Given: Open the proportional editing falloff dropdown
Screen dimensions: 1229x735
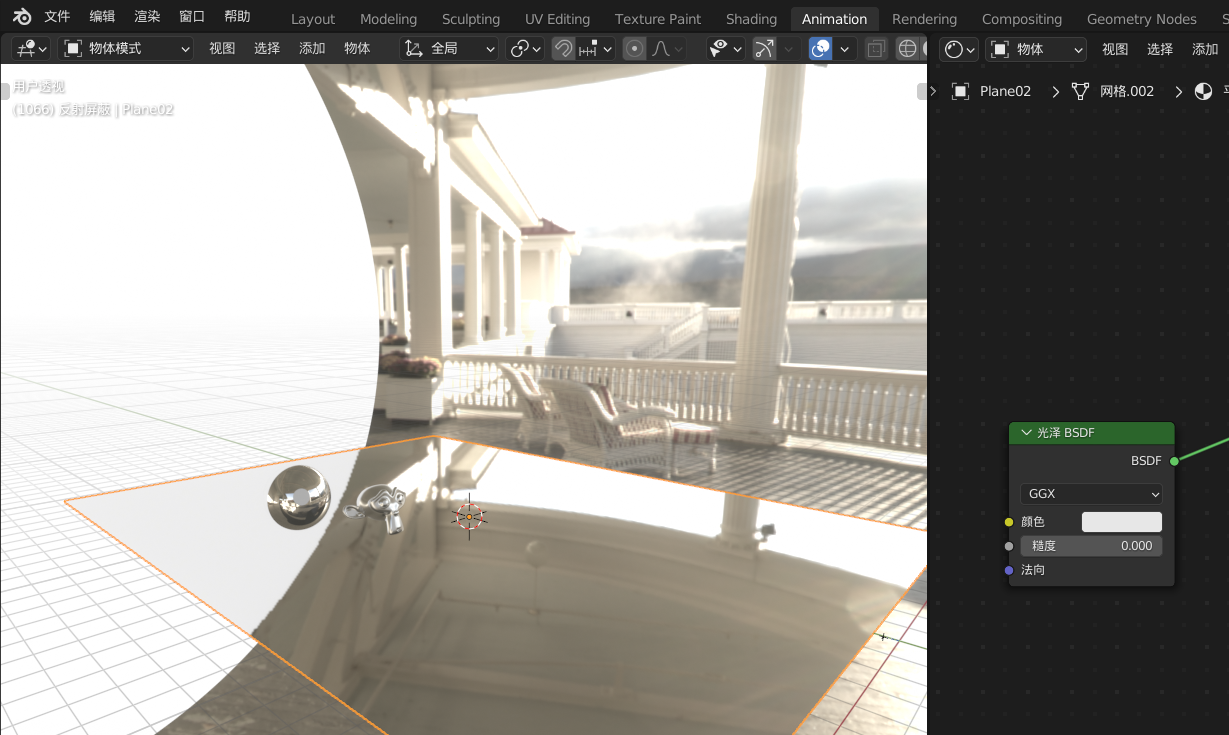Looking at the screenshot, I should click(x=667, y=48).
